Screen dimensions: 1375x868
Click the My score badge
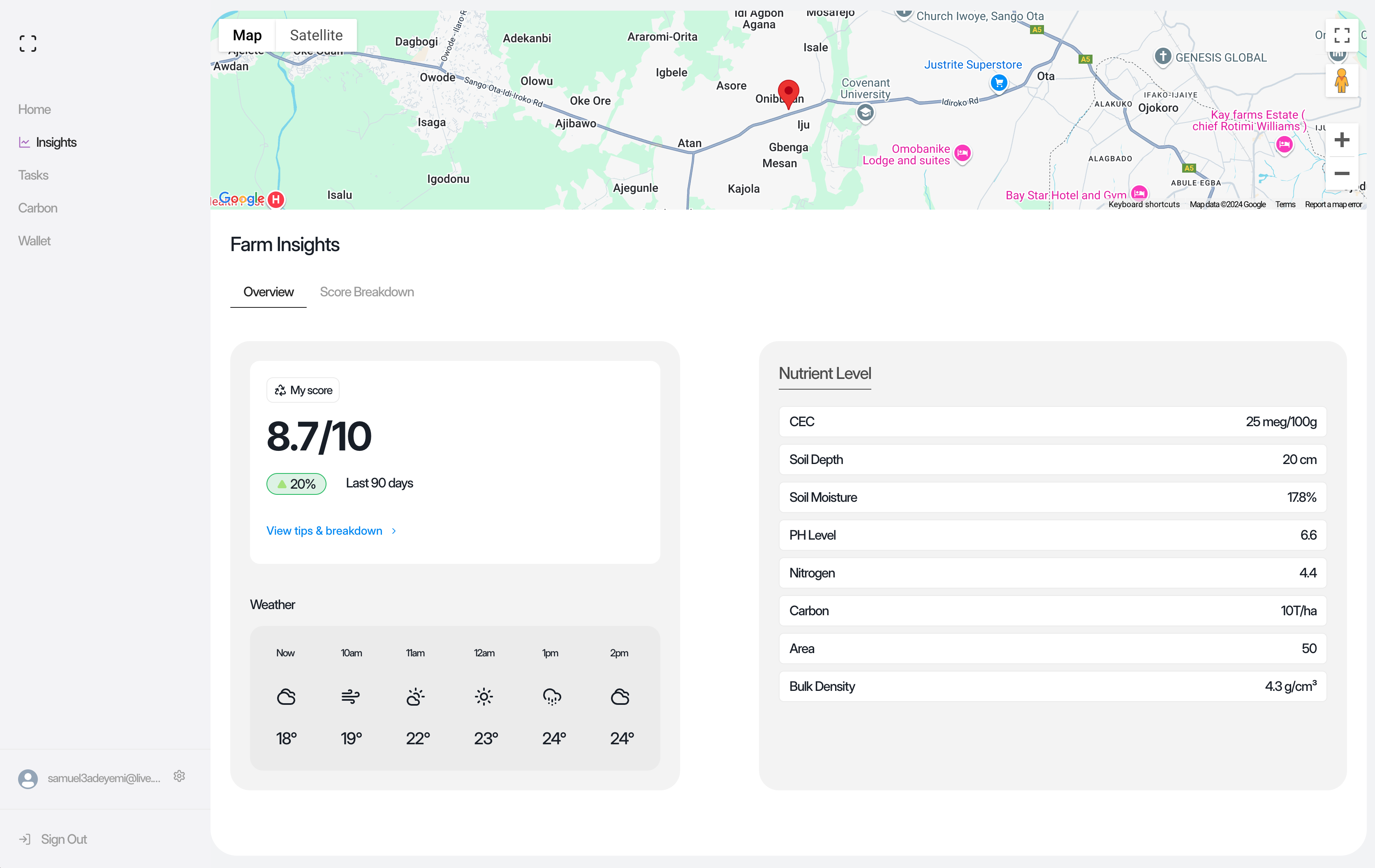pos(303,390)
